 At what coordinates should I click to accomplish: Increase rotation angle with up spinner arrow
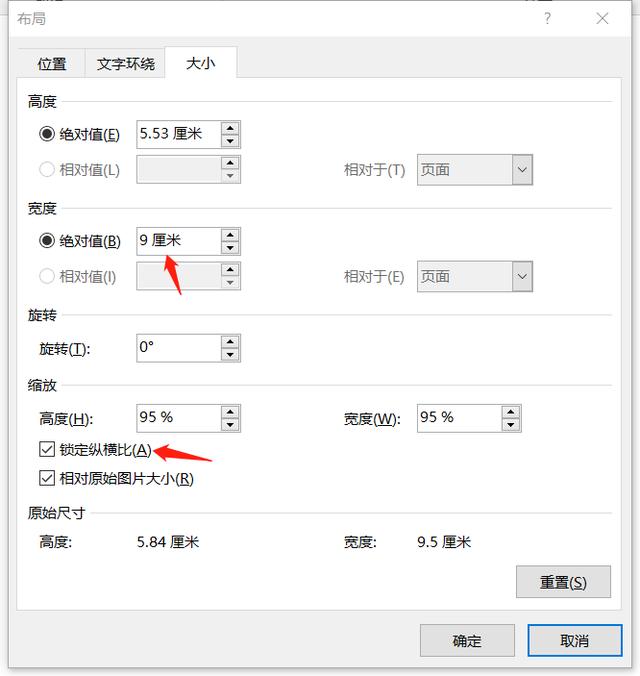tap(231, 342)
